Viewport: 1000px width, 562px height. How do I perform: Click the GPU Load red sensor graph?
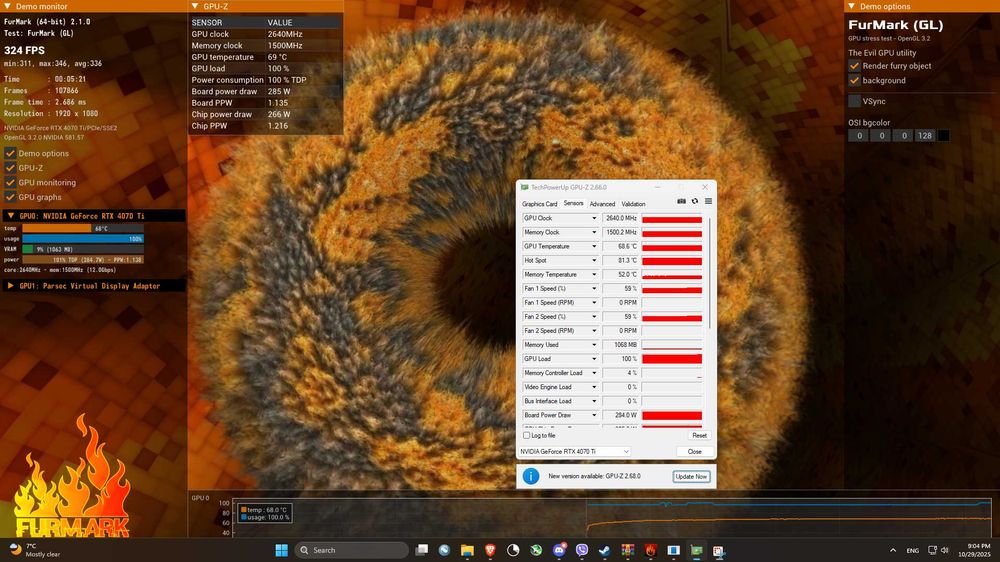point(672,359)
